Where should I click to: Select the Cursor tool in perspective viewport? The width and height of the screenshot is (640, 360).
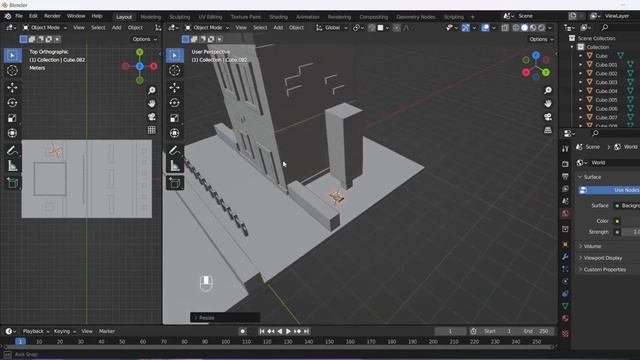[175, 70]
